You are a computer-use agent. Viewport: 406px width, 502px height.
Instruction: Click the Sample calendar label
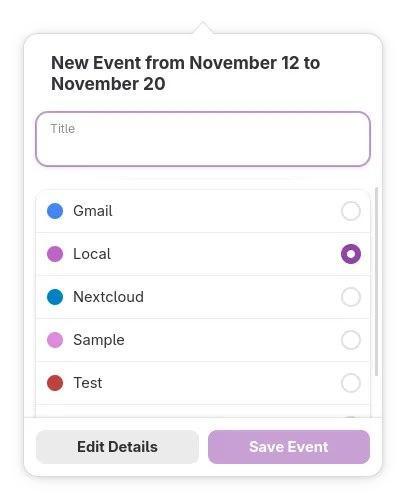click(99, 340)
